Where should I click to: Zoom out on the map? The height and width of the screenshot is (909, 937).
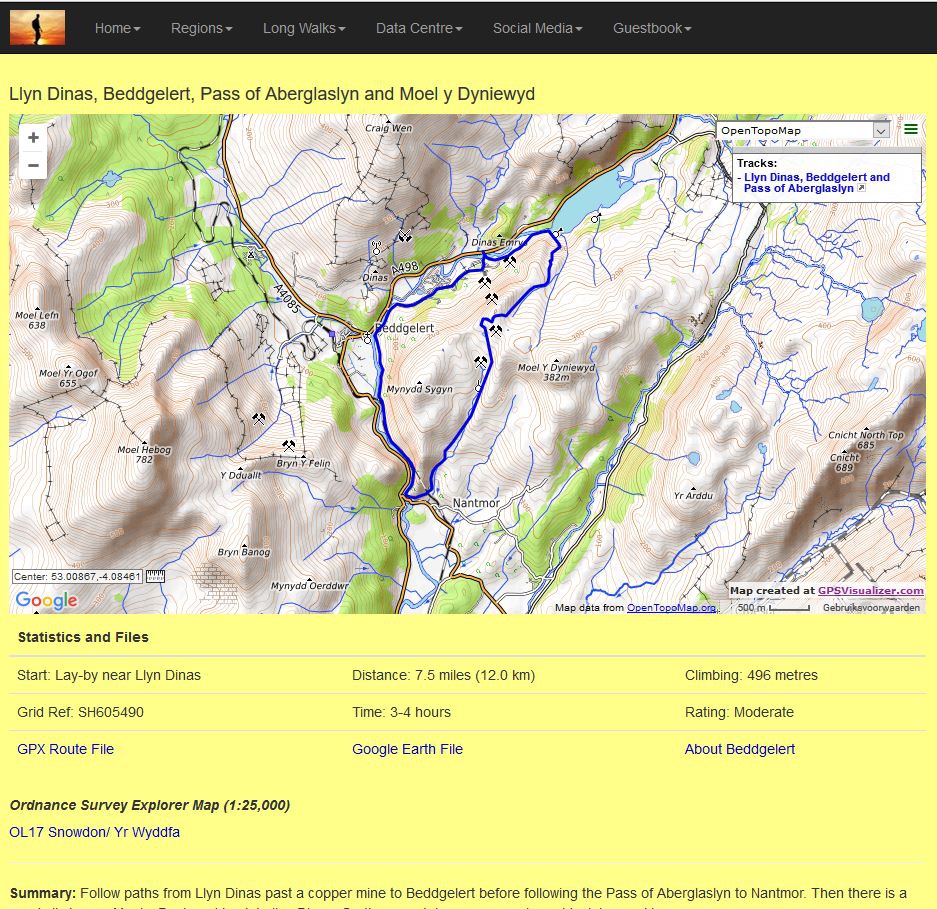(x=33, y=166)
